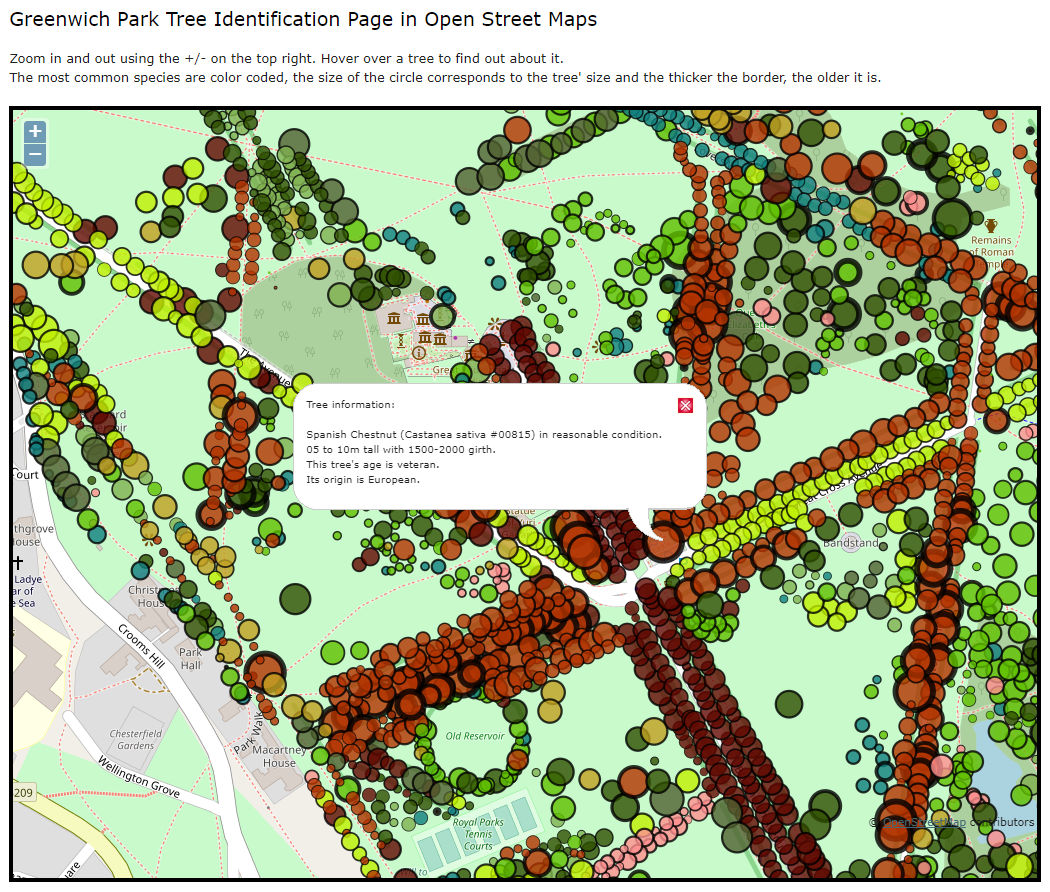
Task: Select a teal tree circle above the museum buildings
Action: pos(447,298)
